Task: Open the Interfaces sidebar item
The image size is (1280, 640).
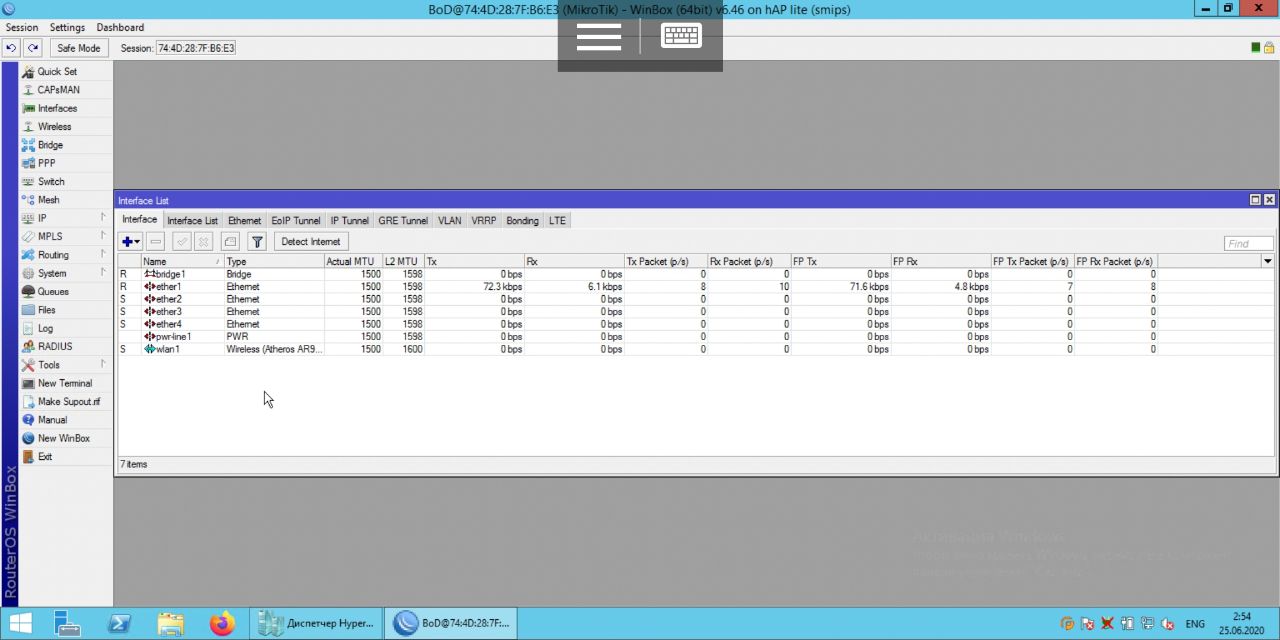Action: point(57,108)
